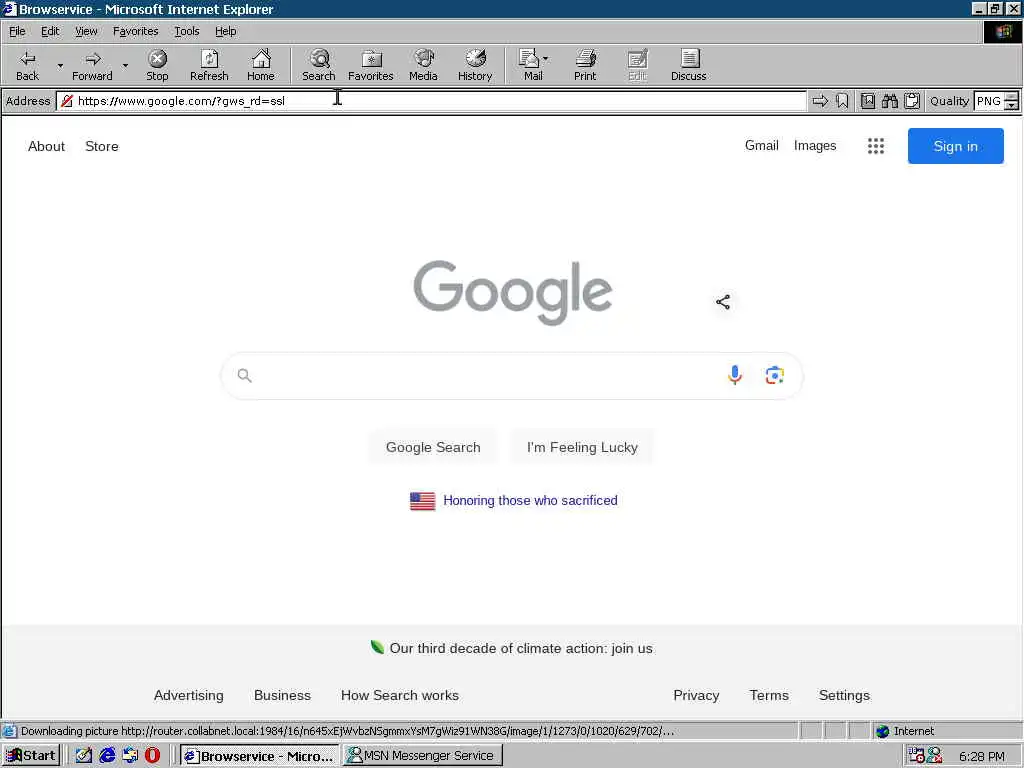This screenshot has width=1024, height=768.
Task: Start voice search with microphone icon
Action: (735, 375)
